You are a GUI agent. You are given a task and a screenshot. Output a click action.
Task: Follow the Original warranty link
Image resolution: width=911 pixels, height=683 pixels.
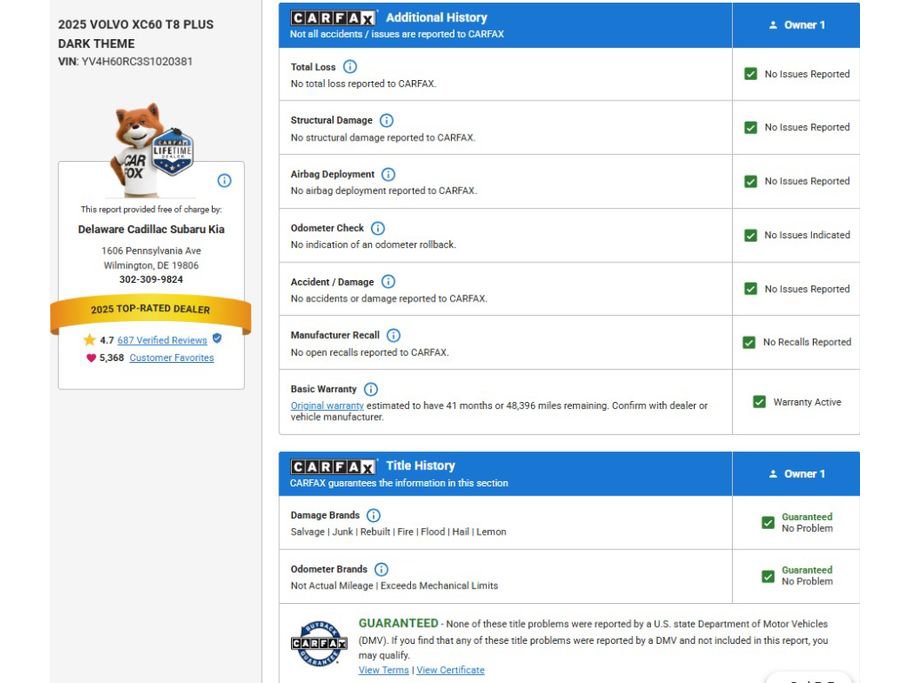327,406
